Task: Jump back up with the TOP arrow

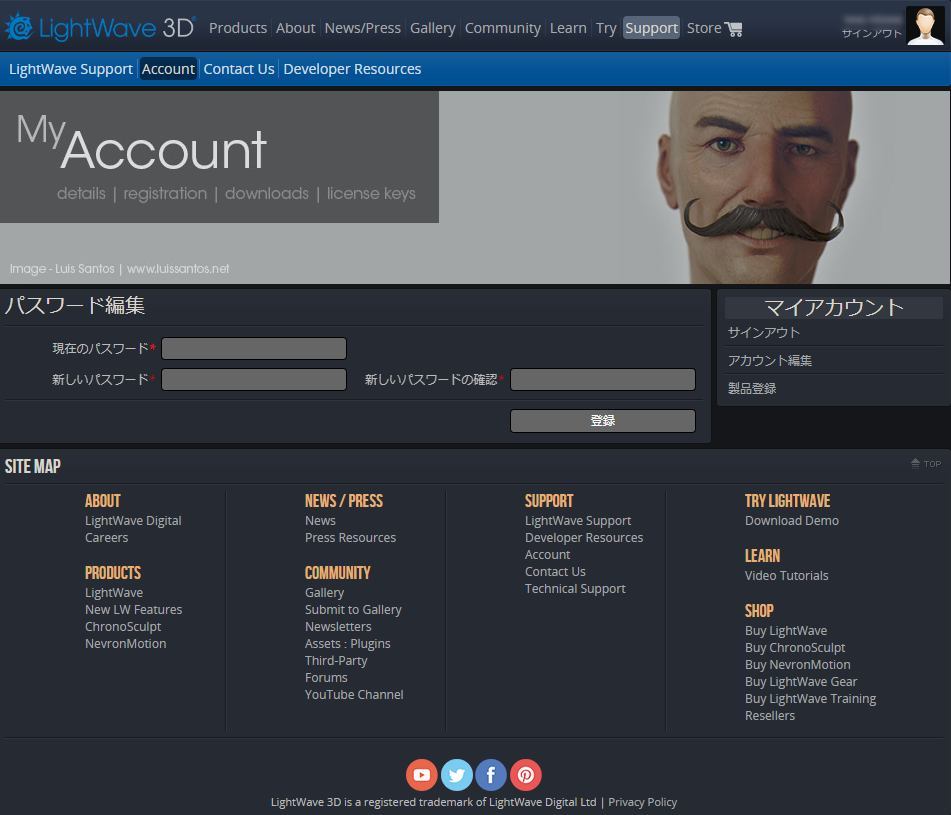Action: tap(926, 464)
